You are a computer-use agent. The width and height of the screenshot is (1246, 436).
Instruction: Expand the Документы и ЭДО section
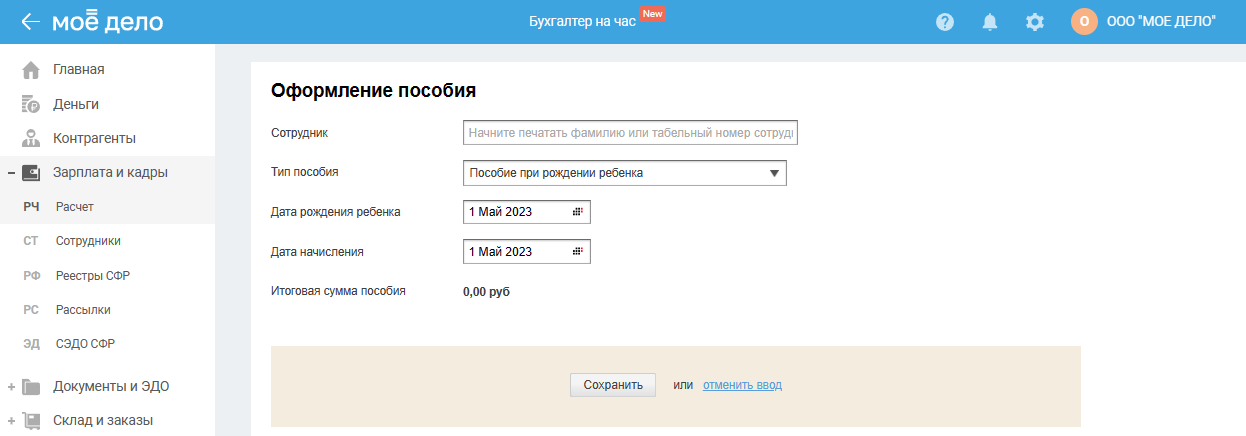[x=10, y=387]
